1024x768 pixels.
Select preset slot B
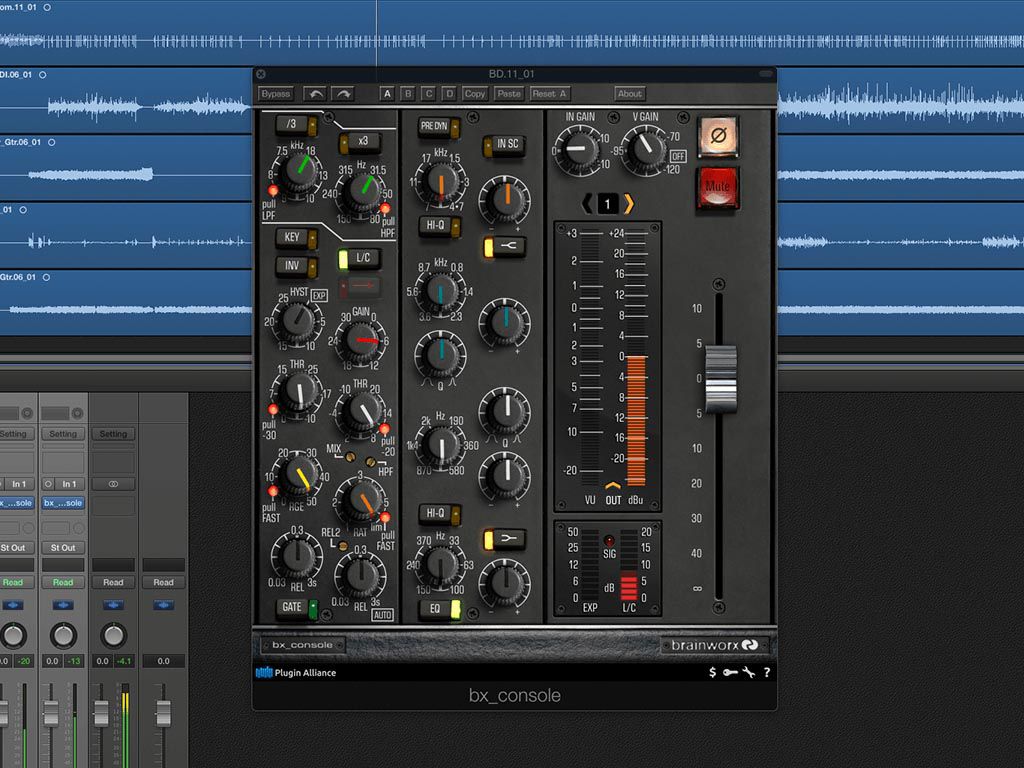407,94
